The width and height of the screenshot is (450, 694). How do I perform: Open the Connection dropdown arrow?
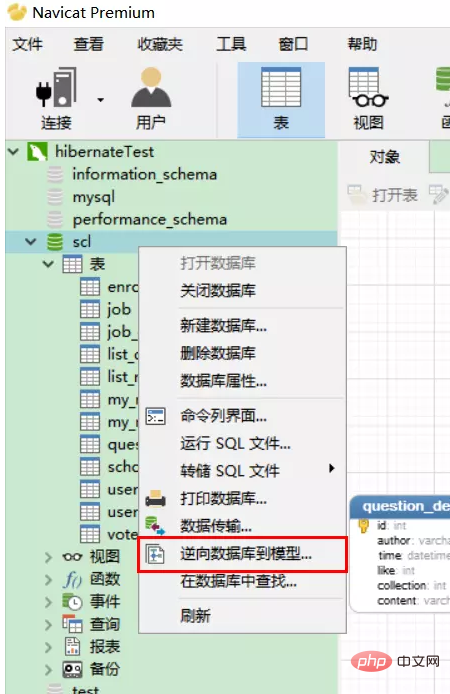tap(101, 100)
